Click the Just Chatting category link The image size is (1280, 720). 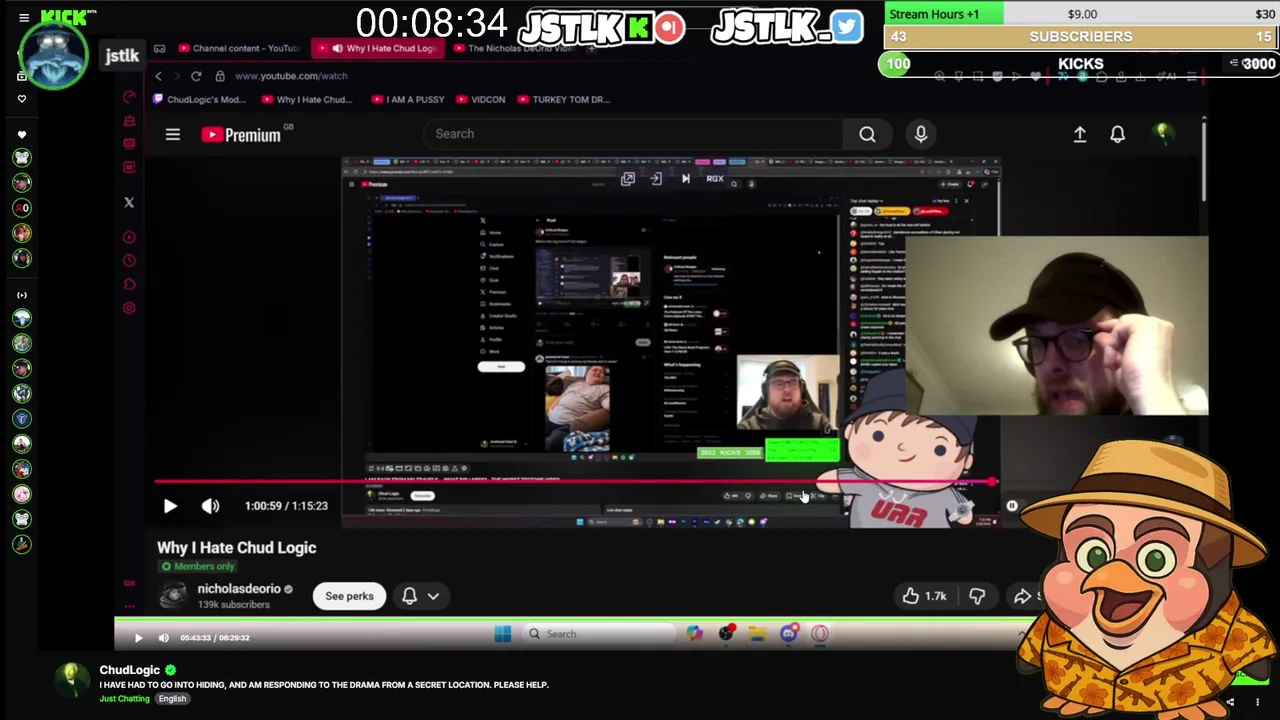click(125, 699)
